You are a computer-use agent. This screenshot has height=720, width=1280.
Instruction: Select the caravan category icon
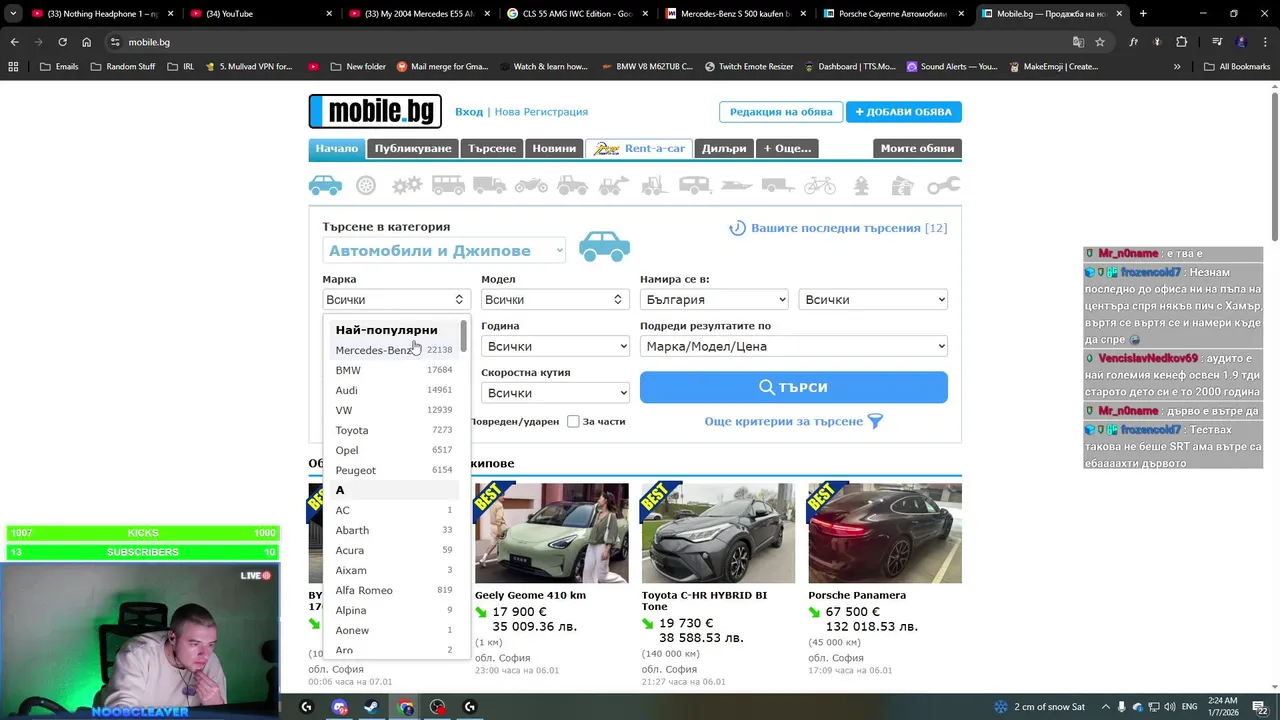695,185
